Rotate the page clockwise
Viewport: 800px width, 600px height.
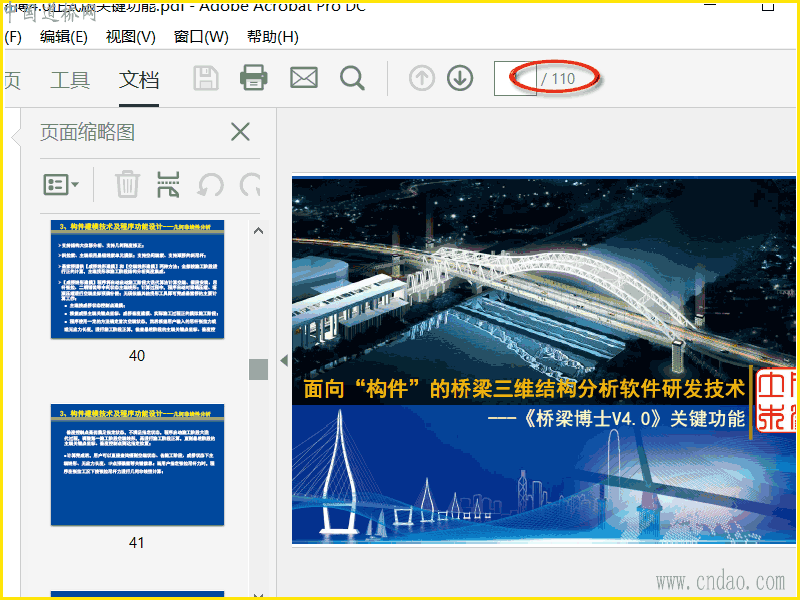250,184
